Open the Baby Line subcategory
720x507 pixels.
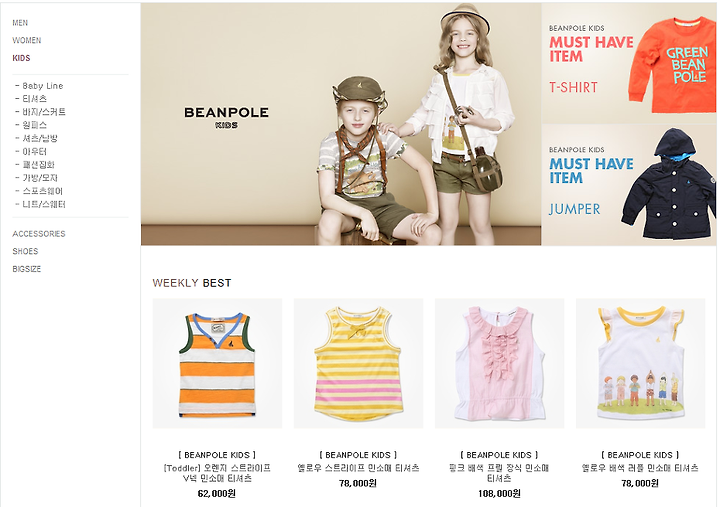pos(42,86)
